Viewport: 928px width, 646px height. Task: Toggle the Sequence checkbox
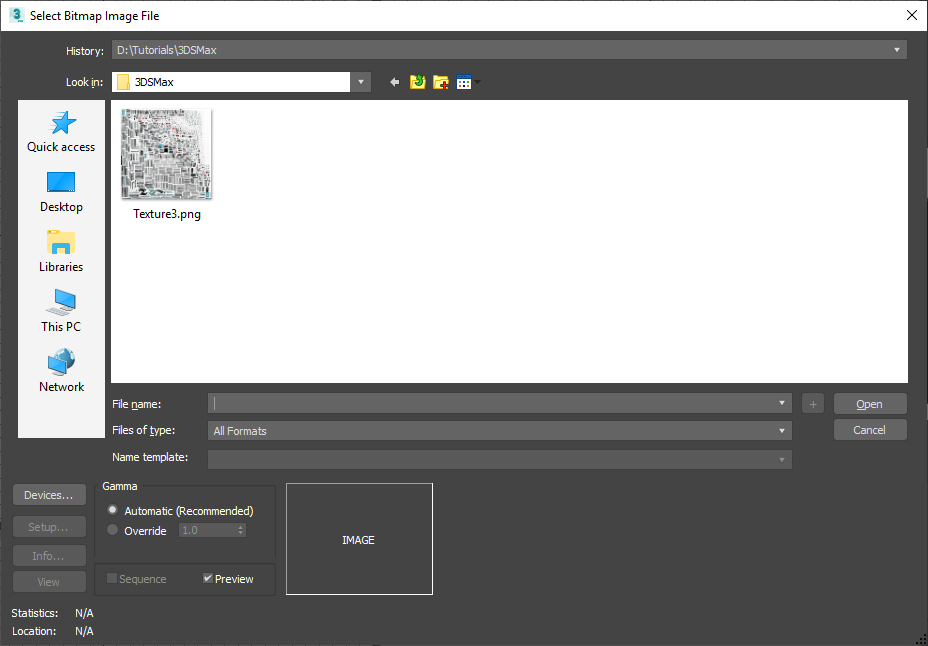pyautogui.click(x=112, y=578)
